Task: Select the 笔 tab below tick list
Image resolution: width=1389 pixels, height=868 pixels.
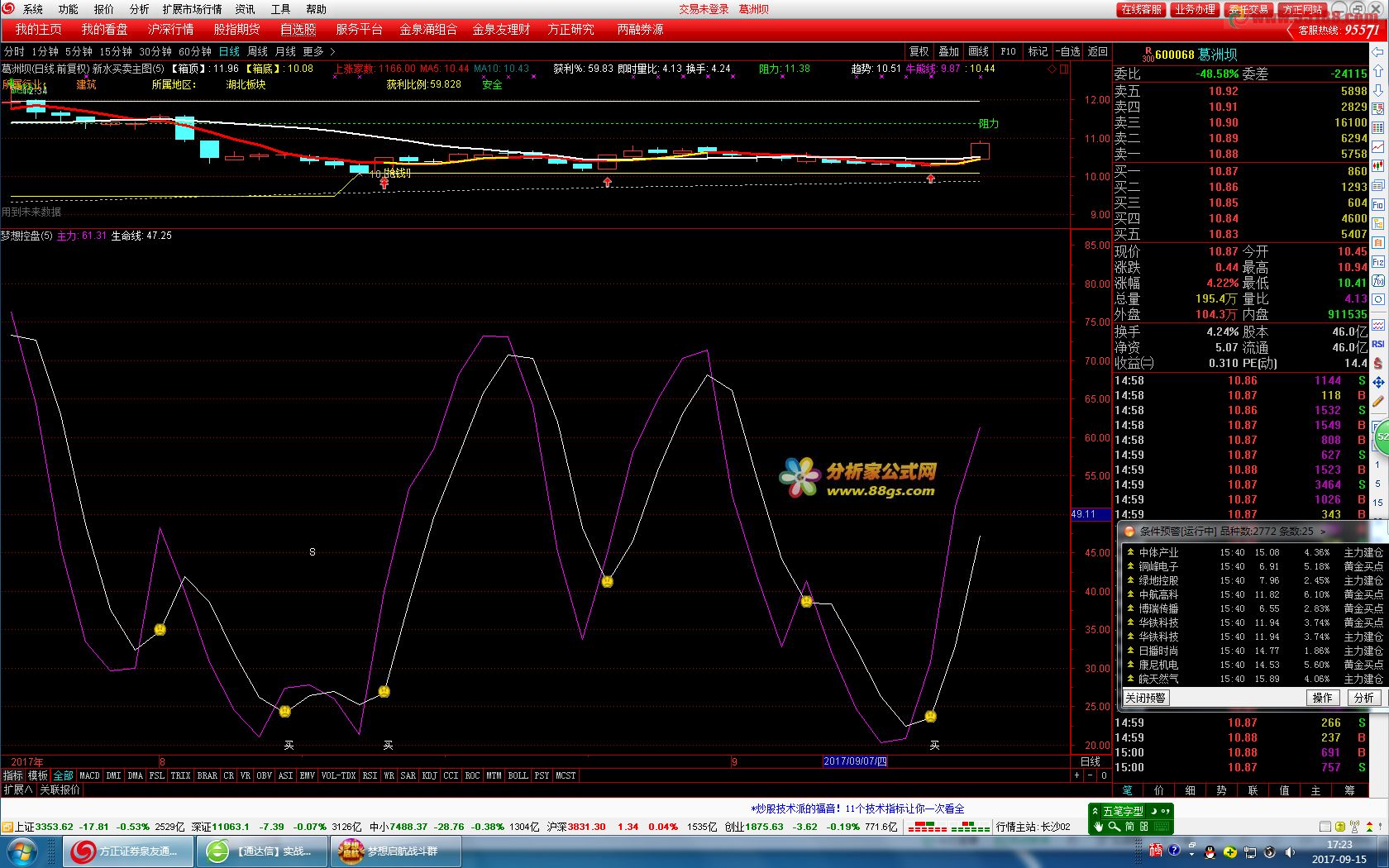Action: pyautogui.click(x=1127, y=790)
